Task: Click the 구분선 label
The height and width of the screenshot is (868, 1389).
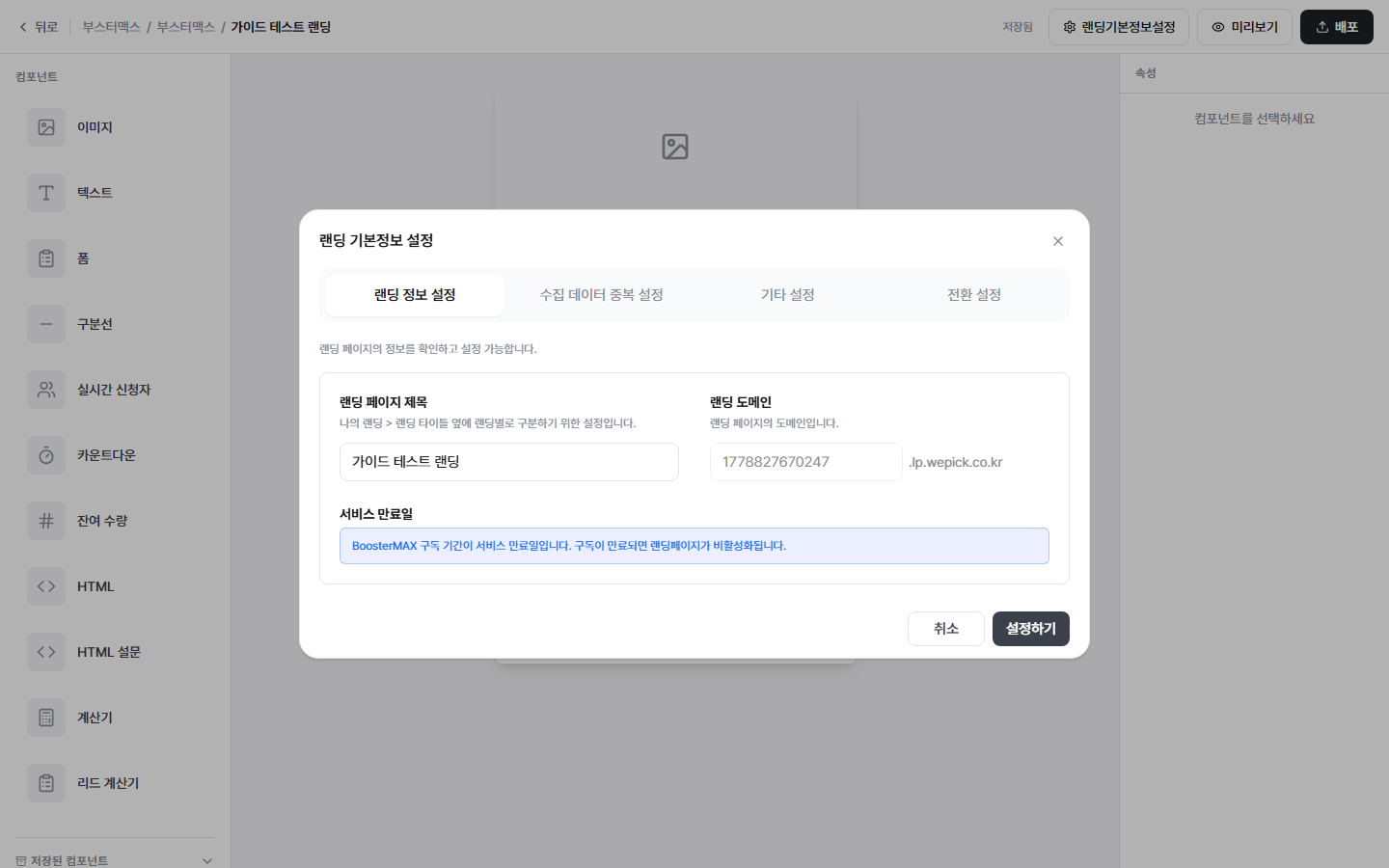Action: (x=95, y=324)
